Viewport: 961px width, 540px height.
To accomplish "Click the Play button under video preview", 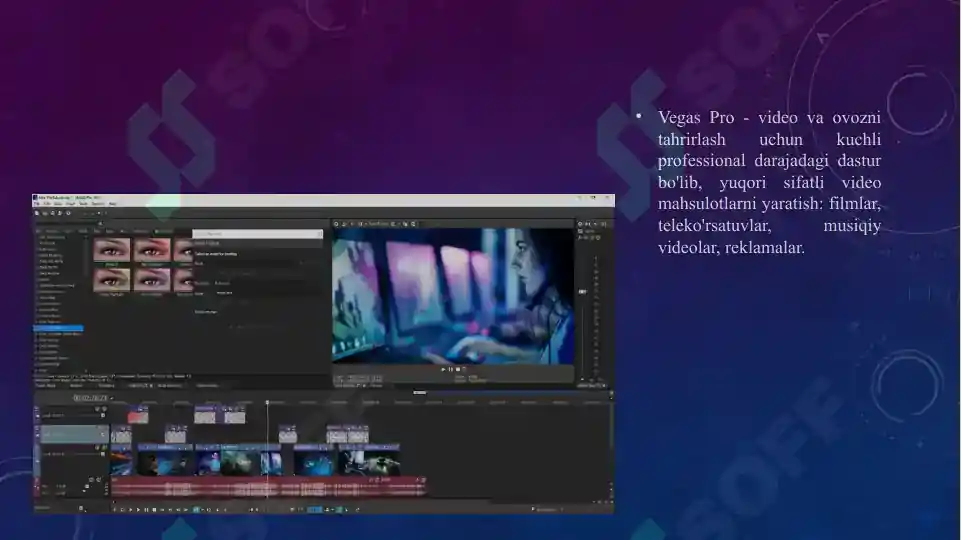I will [443, 369].
